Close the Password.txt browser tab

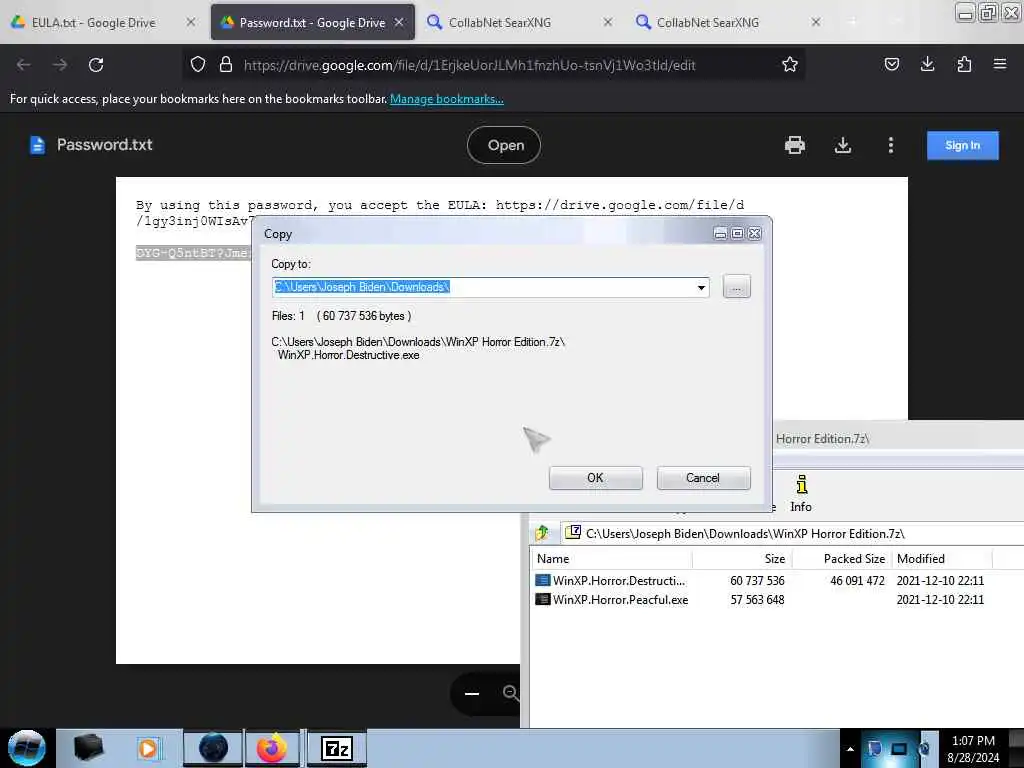click(399, 22)
